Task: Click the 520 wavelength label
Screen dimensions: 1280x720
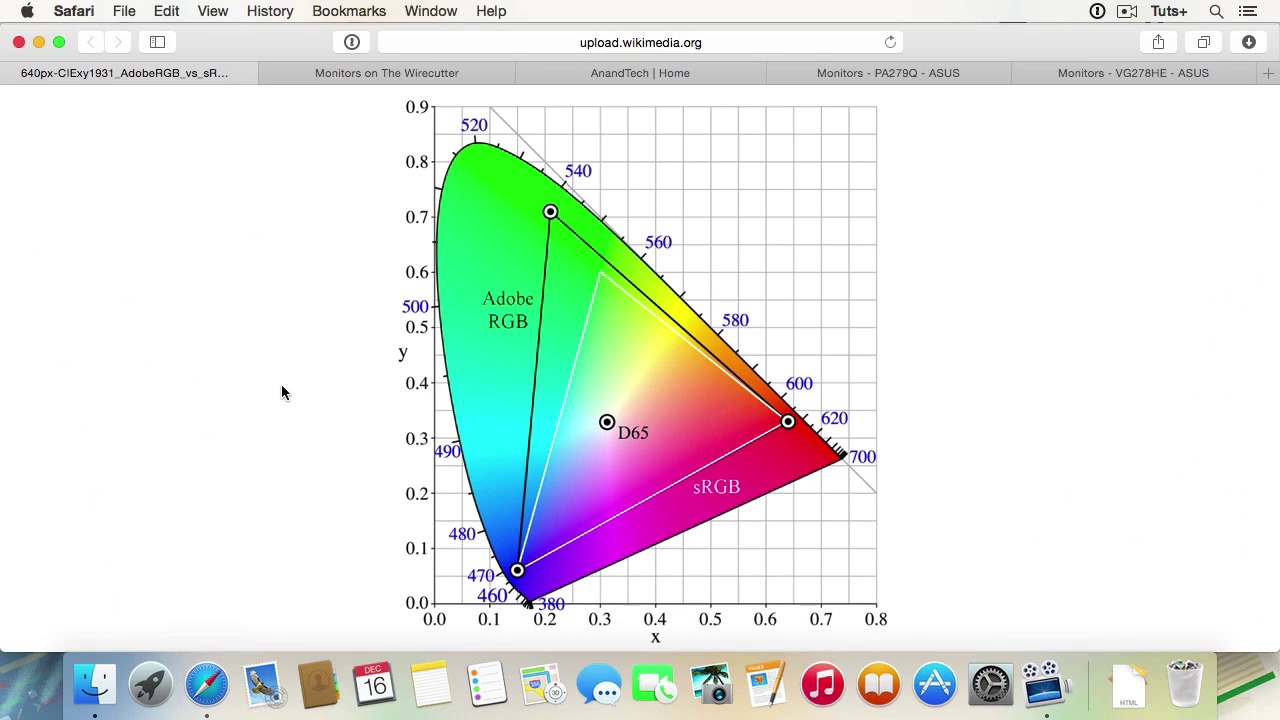Action: point(474,125)
